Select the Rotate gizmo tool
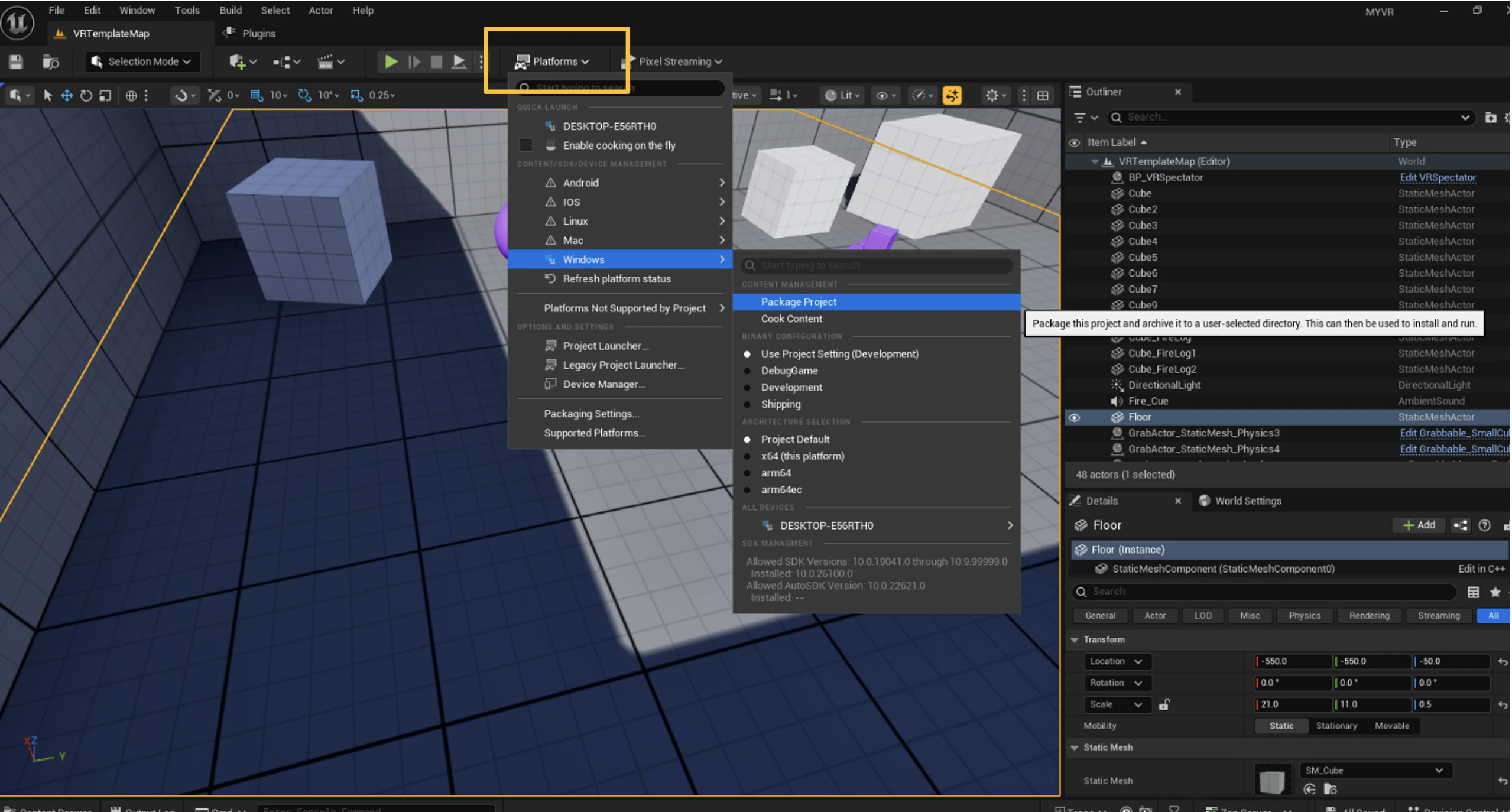 (86, 95)
